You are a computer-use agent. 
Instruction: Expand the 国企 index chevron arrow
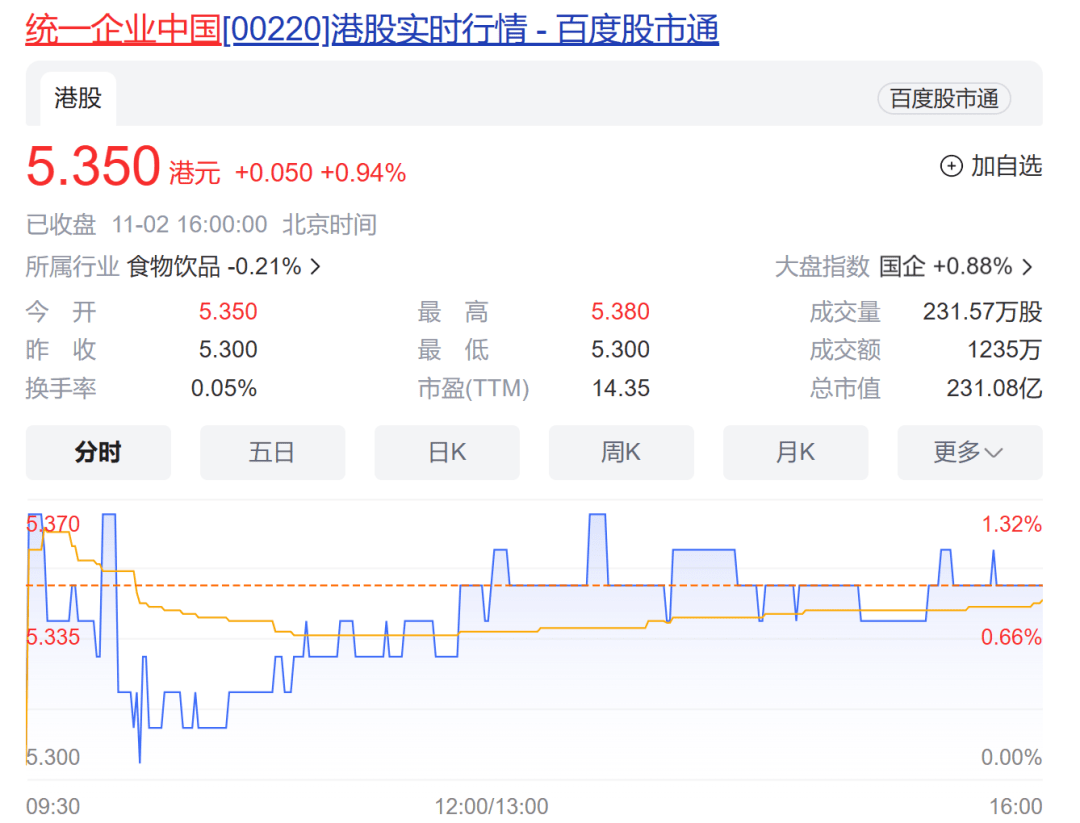click(1027, 267)
